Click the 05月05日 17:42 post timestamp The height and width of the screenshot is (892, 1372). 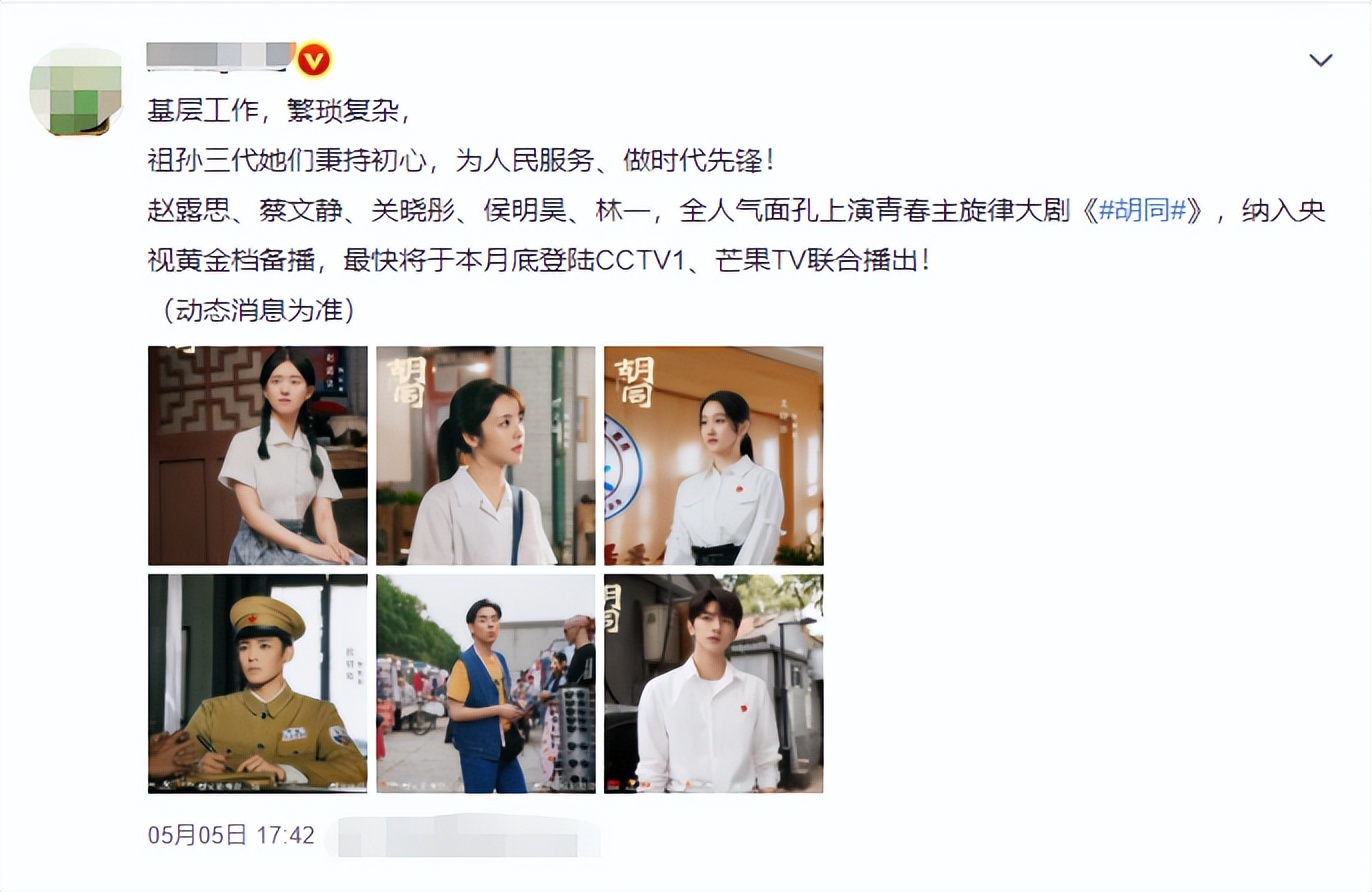coord(231,835)
